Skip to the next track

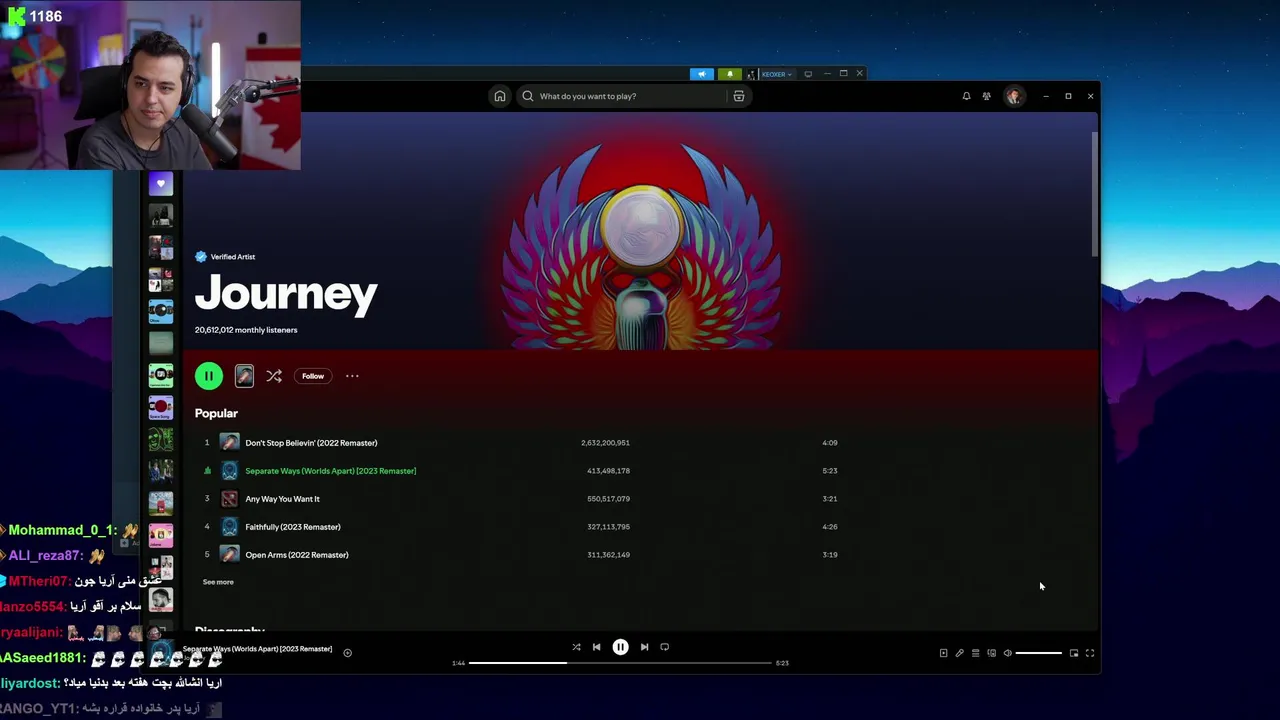pyautogui.click(x=644, y=647)
